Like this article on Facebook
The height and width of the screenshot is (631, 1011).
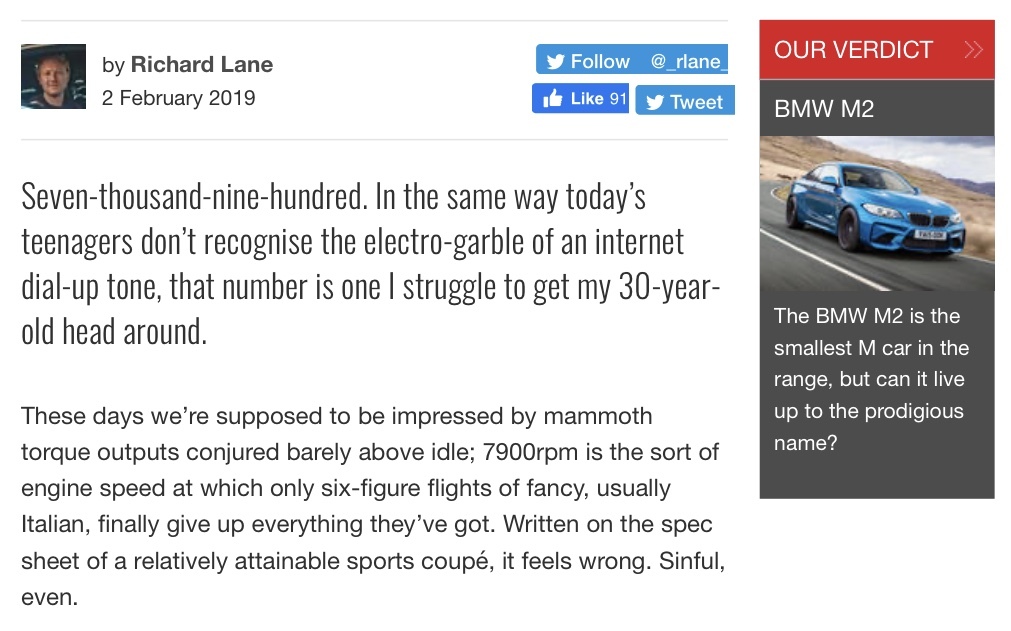(580, 99)
